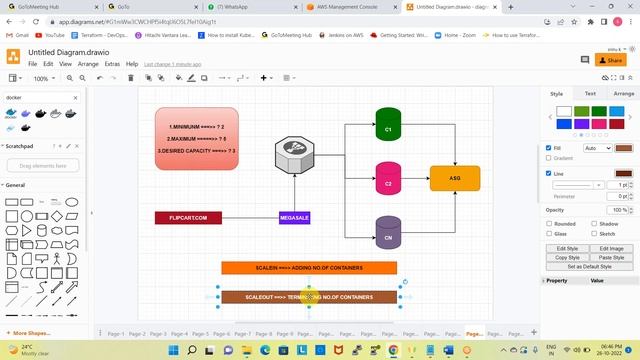The height and width of the screenshot is (360, 640).
Task: Open the view panels dropdown
Action: [x=15, y=78]
